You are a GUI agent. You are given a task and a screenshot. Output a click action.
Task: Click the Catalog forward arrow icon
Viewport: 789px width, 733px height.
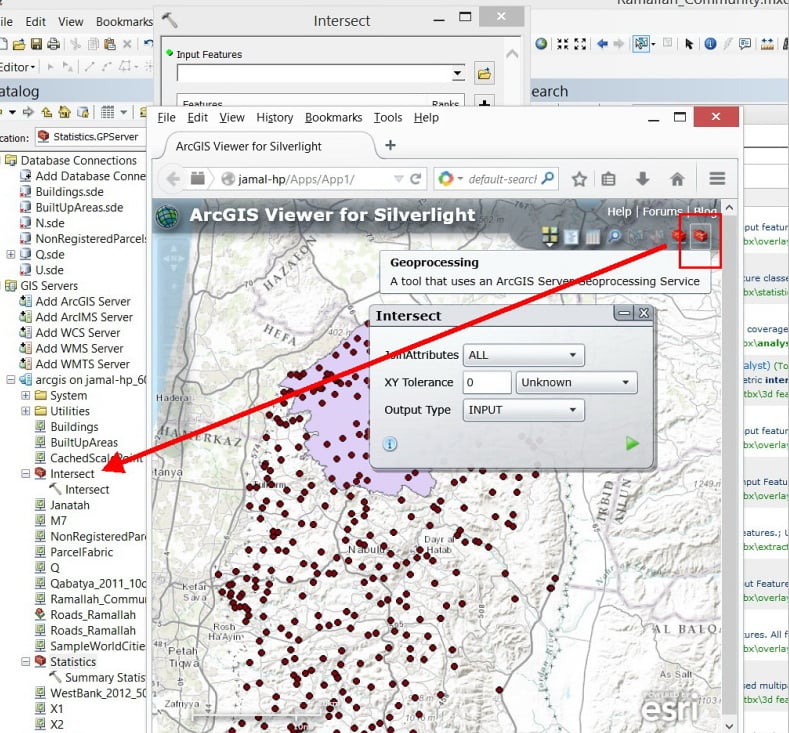[x=28, y=112]
